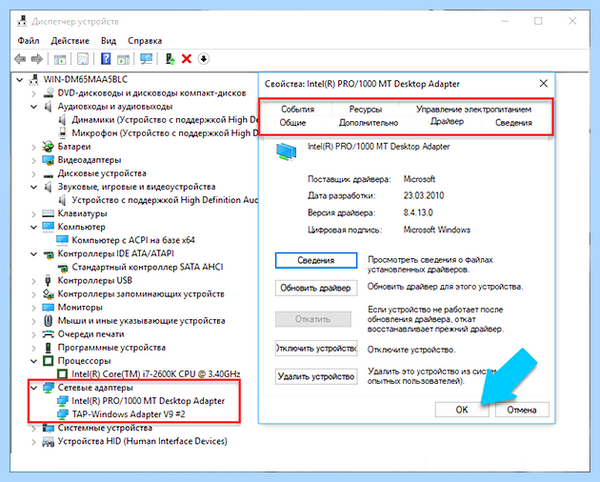Click the speaker icon beside Динамики

[62, 120]
